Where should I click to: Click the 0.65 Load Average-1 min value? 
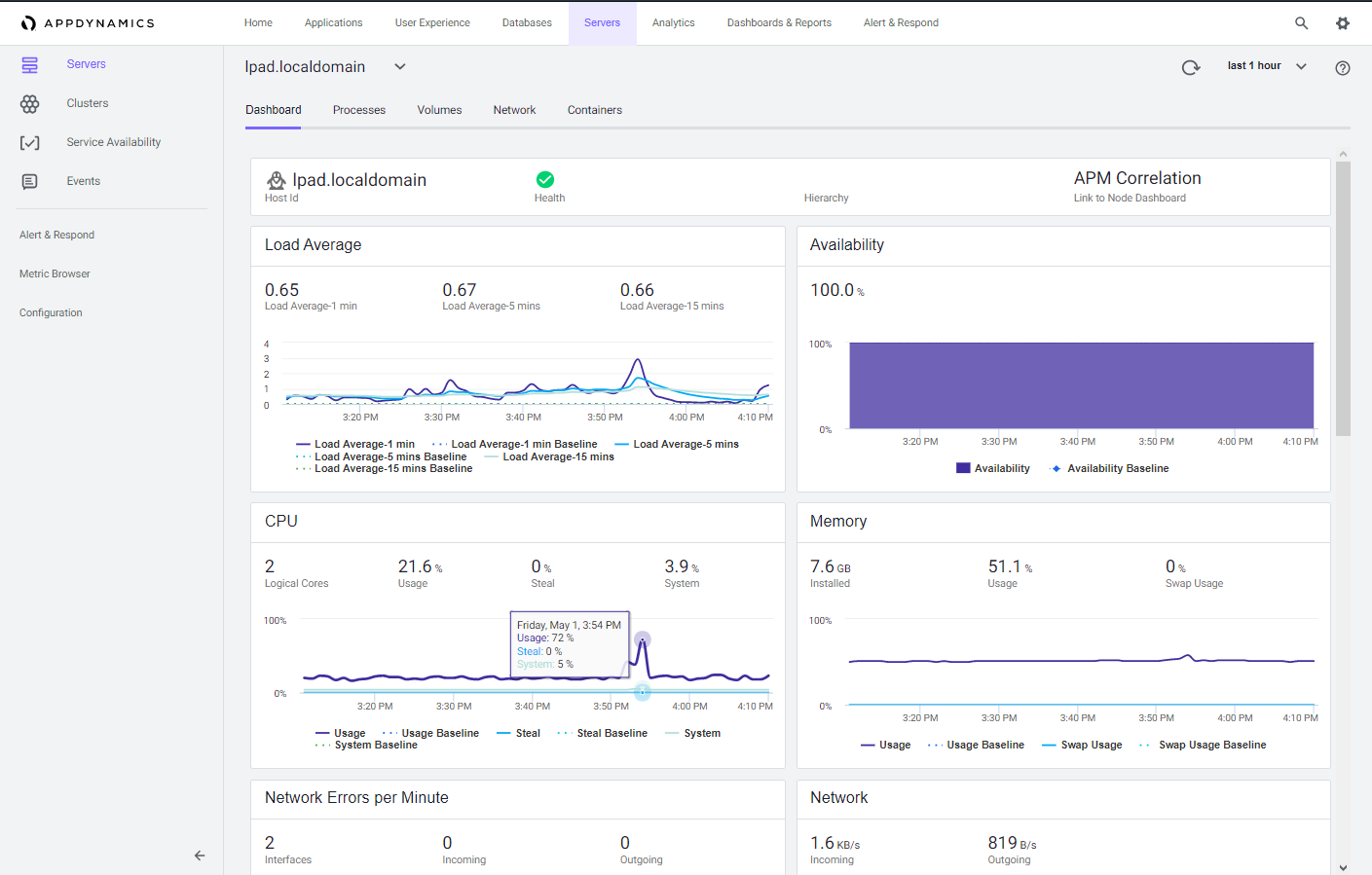pos(281,290)
